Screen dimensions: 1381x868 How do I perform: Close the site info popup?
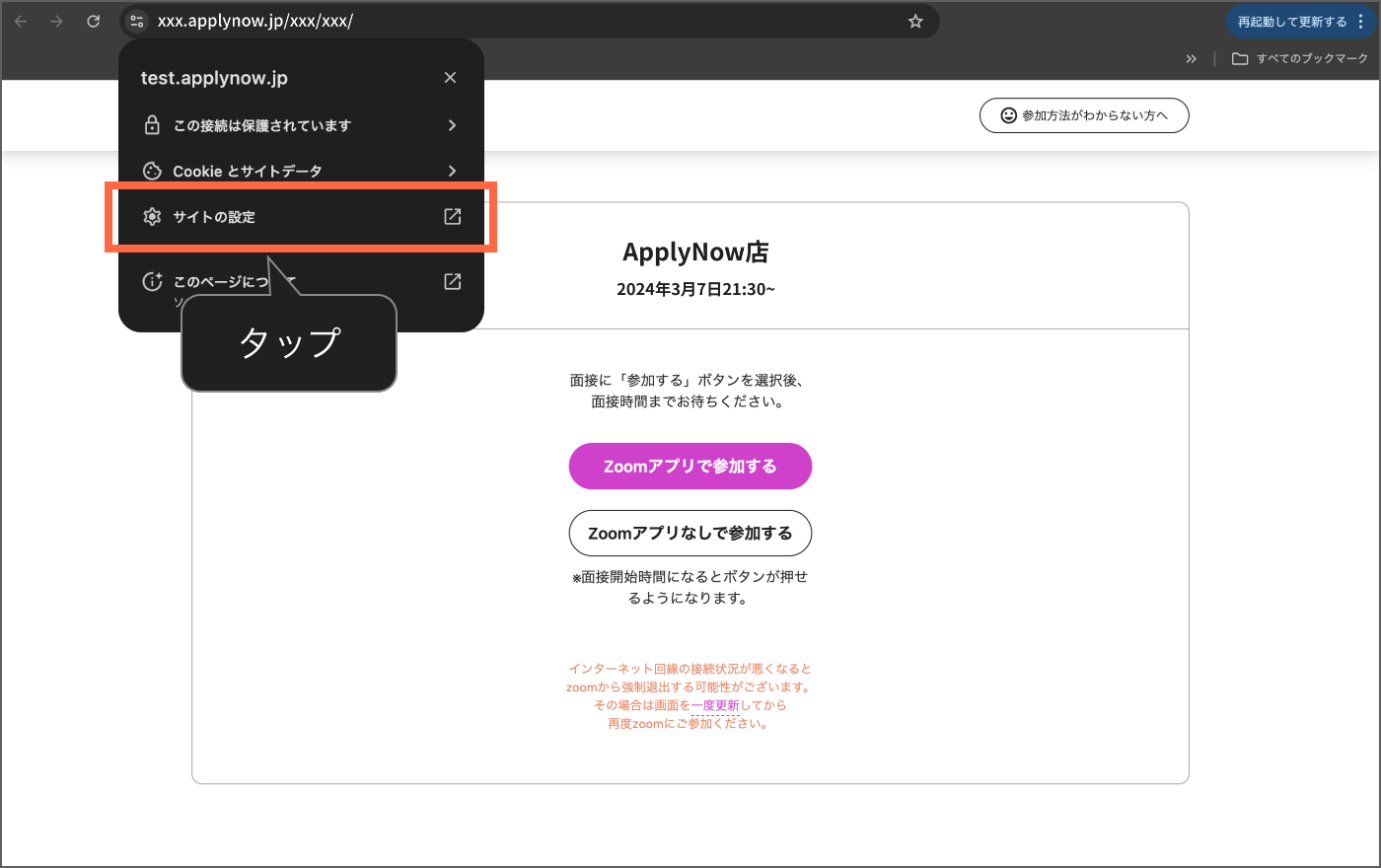click(450, 77)
